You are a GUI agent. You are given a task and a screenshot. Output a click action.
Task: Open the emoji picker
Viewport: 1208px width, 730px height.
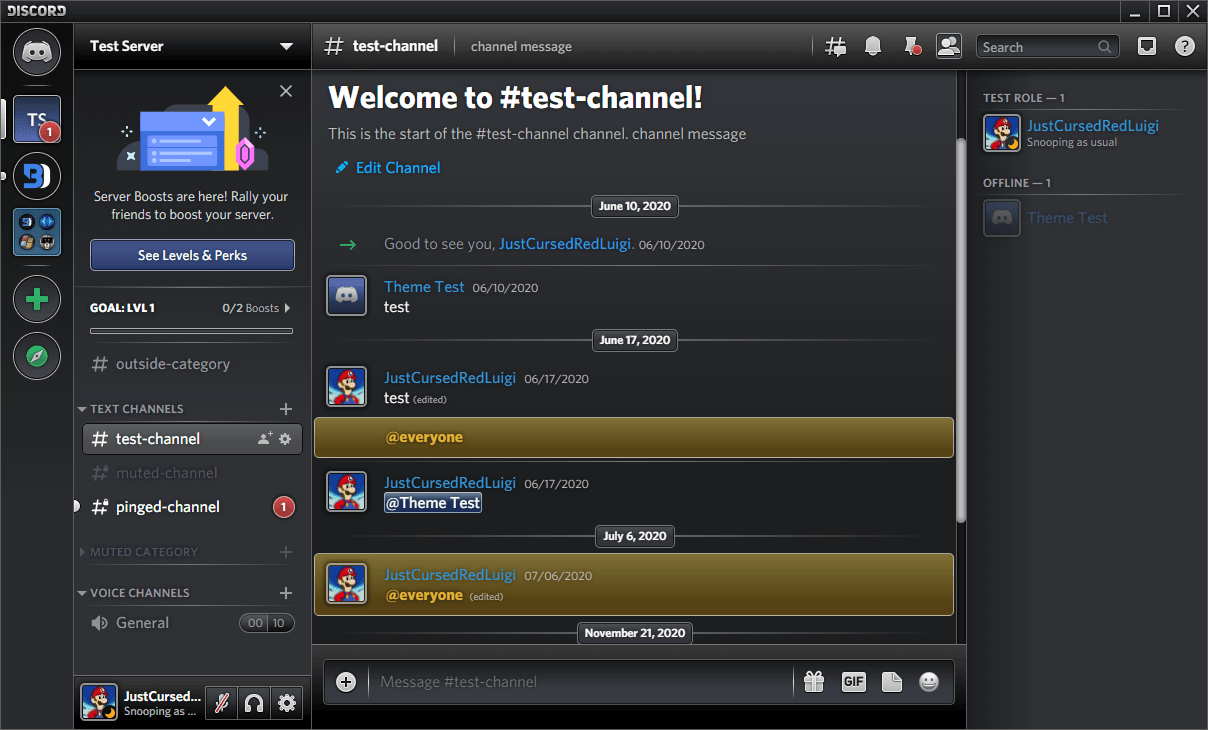(x=929, y=682)
